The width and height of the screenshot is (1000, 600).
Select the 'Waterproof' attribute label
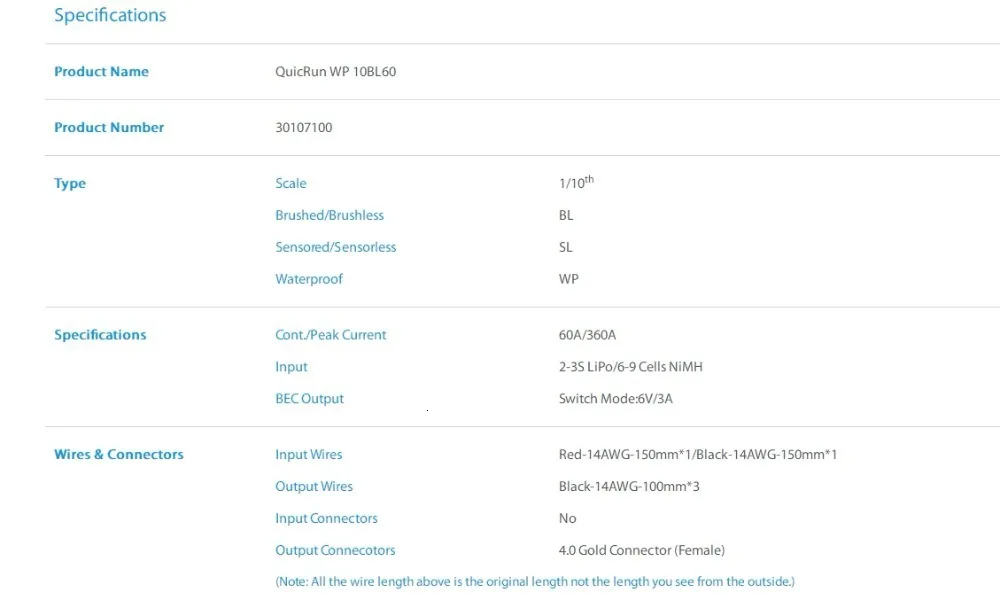309,279
